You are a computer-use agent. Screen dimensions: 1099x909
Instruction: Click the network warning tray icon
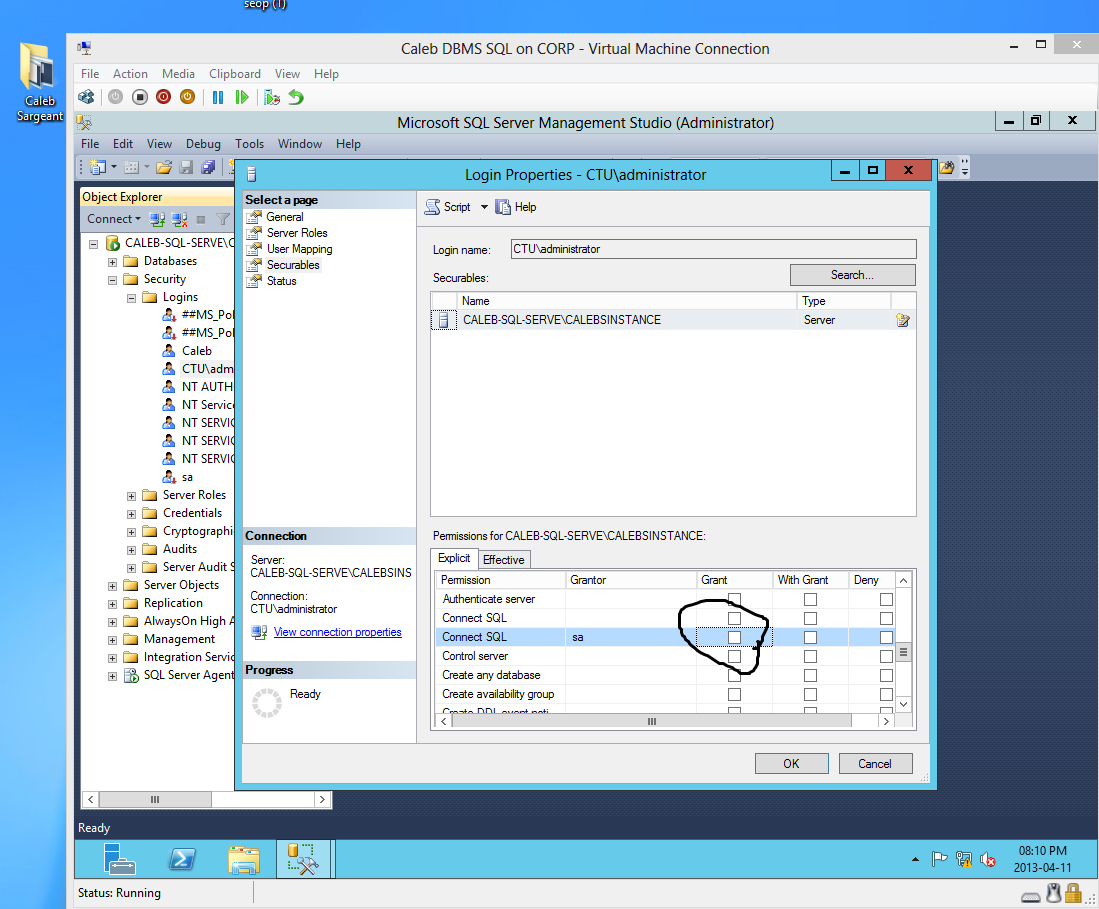(x=964, y=859)
